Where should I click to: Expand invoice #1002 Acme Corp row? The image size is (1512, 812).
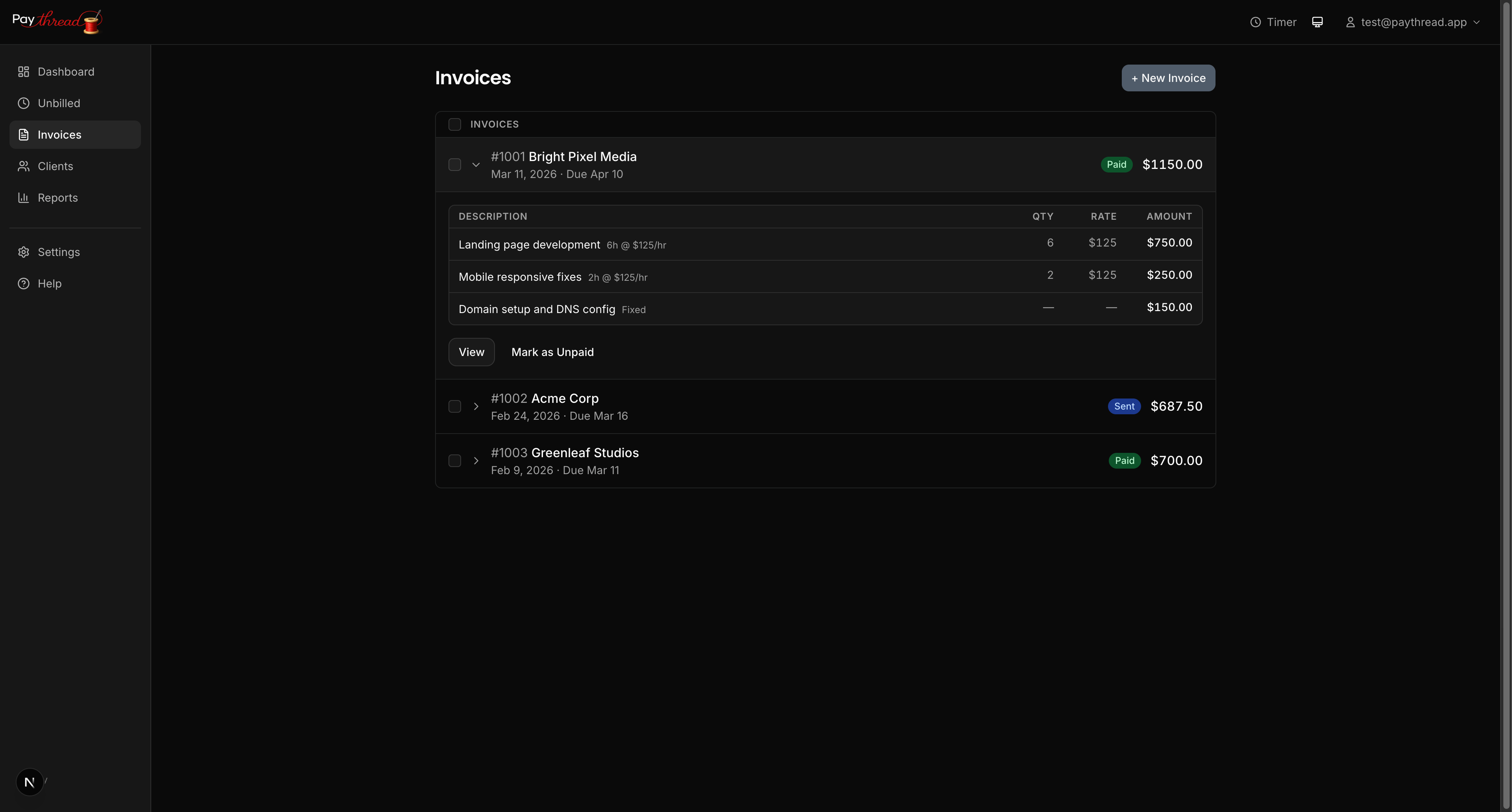tap(476, 406)
